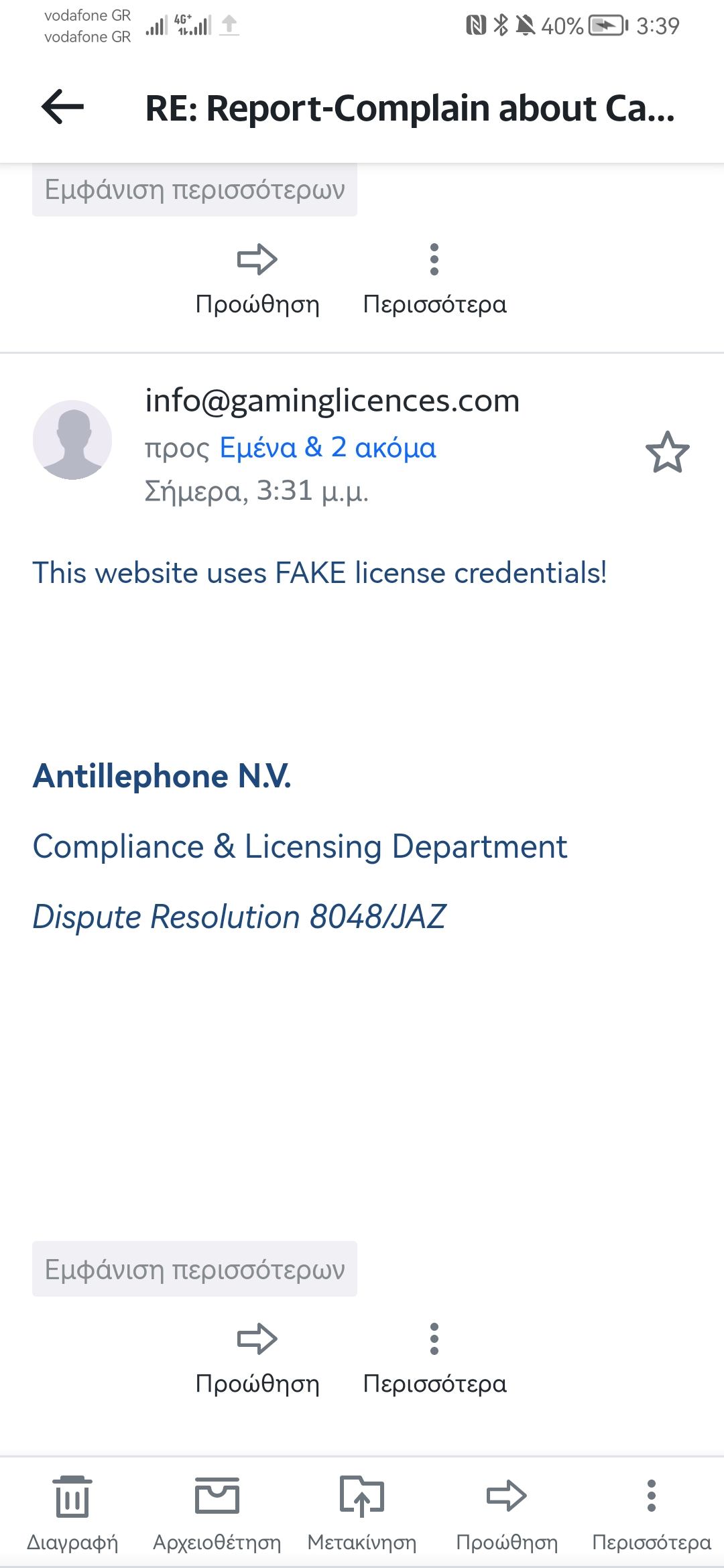Expand recipients 'Εμένα & 2 ακόμα'

click(x=327, y=448)
